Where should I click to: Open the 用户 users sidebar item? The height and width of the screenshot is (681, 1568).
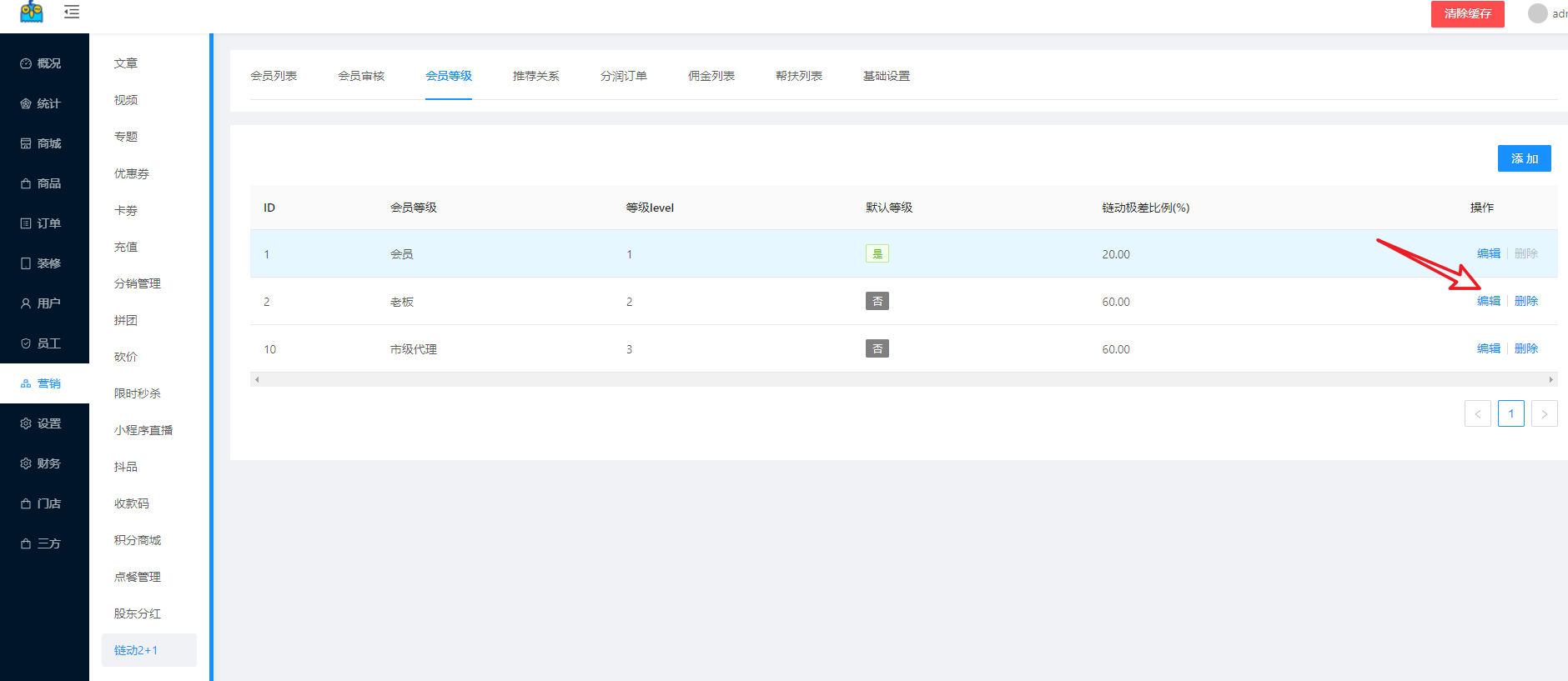tap(41, 303)
